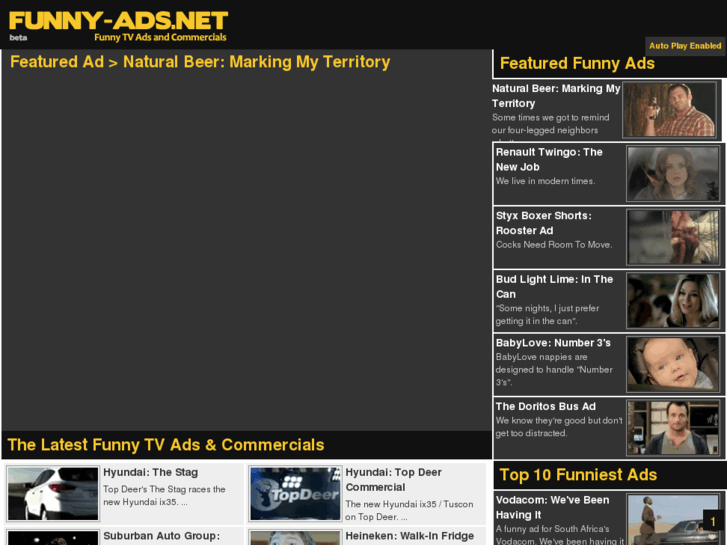Screen dimensions: 727x545
Task: Click The Latest Funny TV Ads & Commercials heading
Action: (x=166, y=444)
